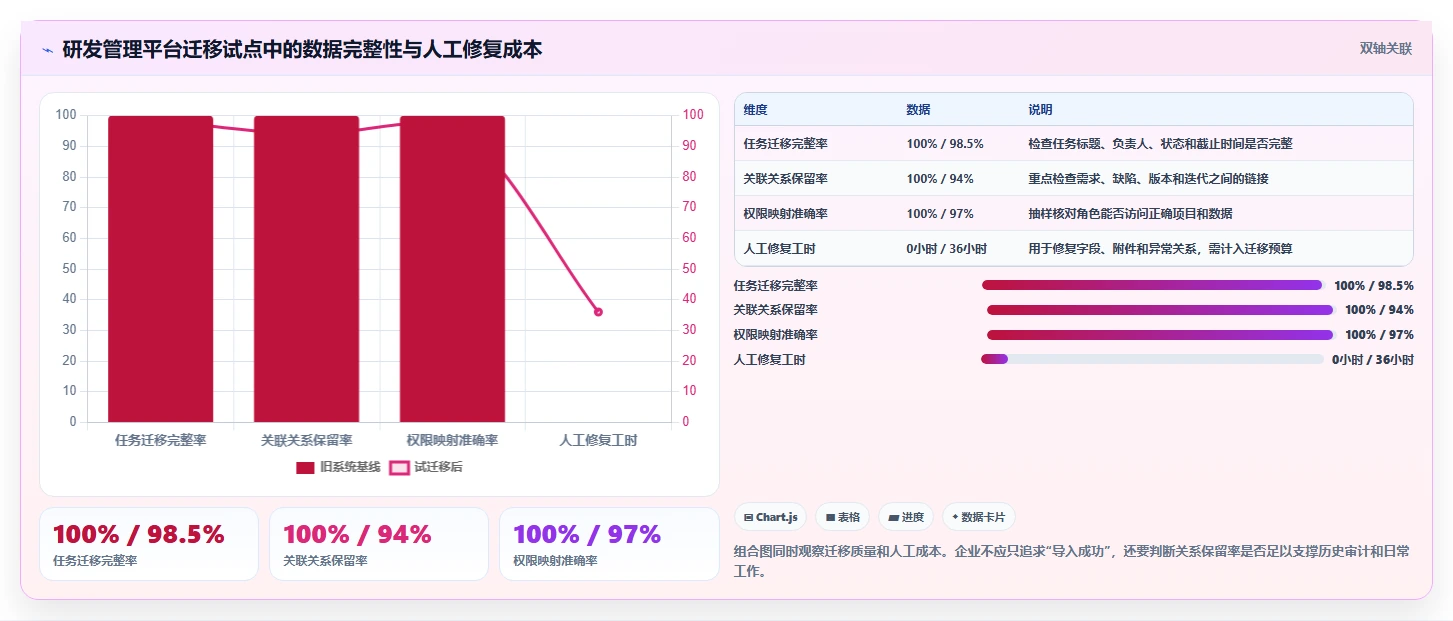Click x-axis label 关联关系保留率
This screenshot has width=1453, height=621.
coord(306,440)
